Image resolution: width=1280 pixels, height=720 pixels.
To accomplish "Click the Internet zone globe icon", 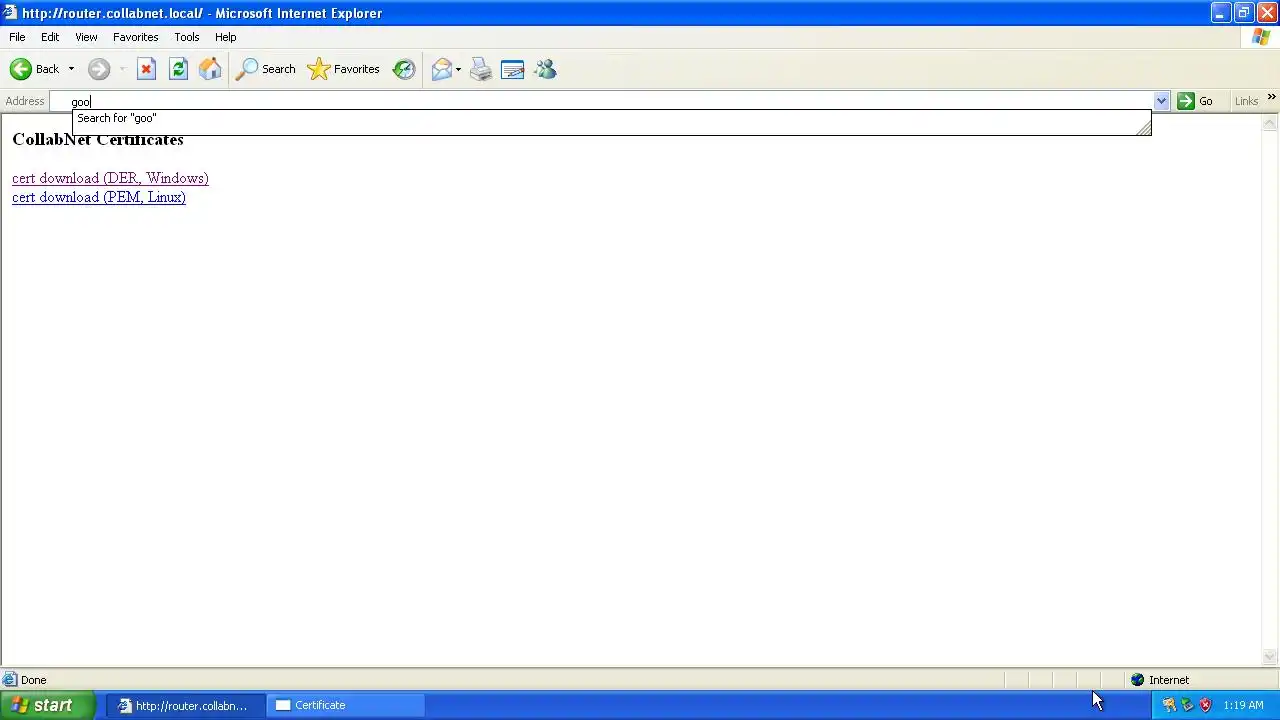I will click(x=1137, y=680).
